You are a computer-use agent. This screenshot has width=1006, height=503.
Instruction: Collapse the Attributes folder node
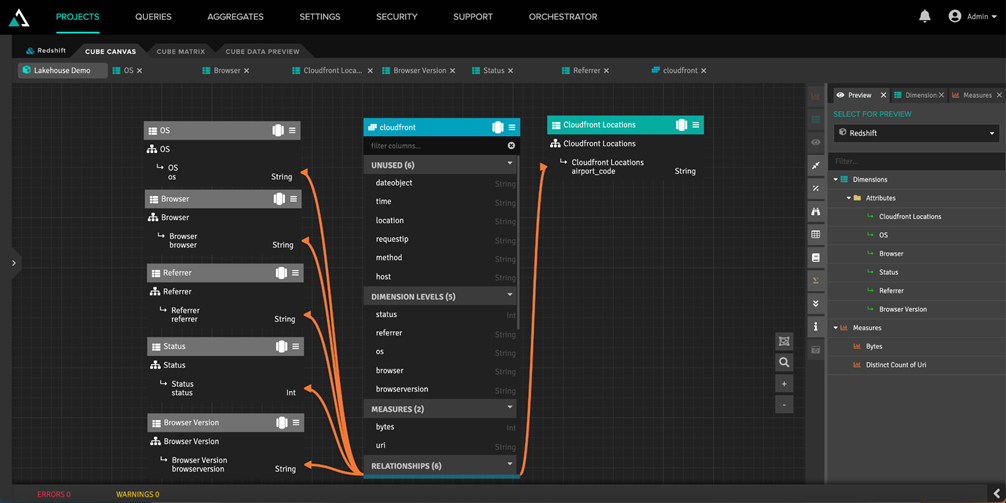coord(848,198)
